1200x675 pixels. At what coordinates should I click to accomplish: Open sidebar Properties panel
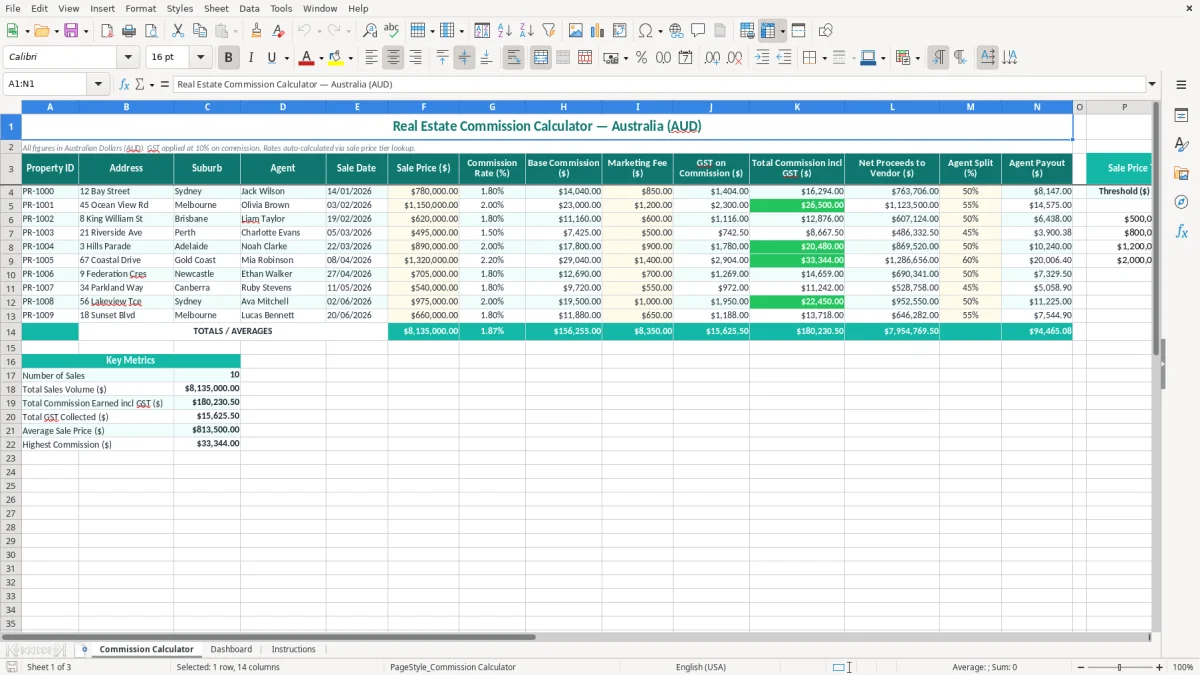pyautogui.click(x=1181, y=115)
